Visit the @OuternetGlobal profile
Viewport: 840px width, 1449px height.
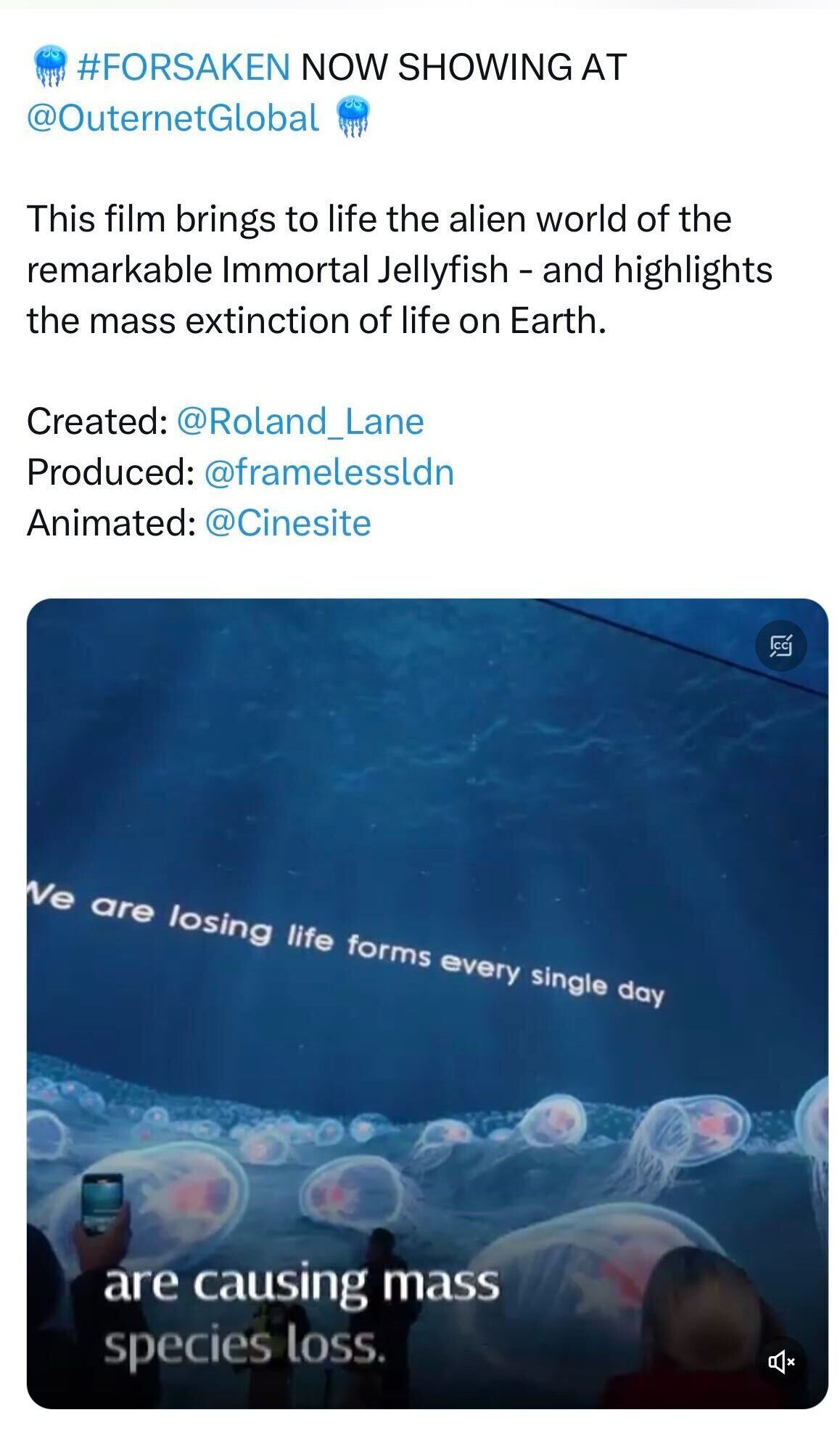pyautogui.click(x=173, y=118)
